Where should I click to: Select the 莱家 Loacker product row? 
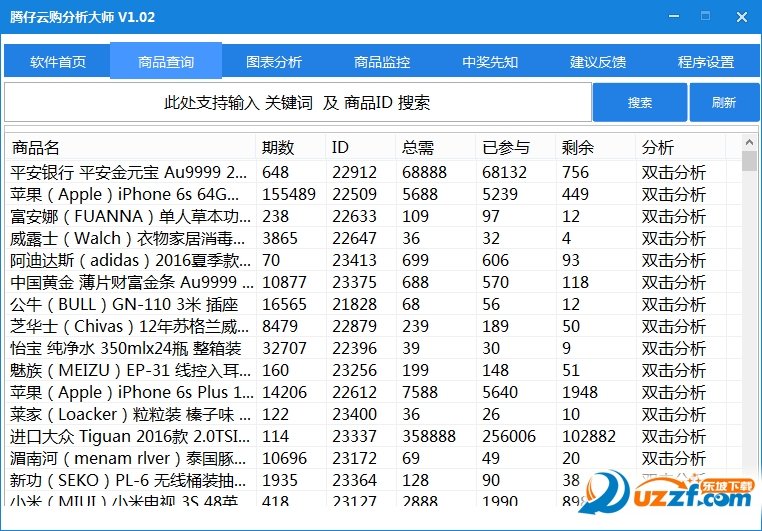374,414
